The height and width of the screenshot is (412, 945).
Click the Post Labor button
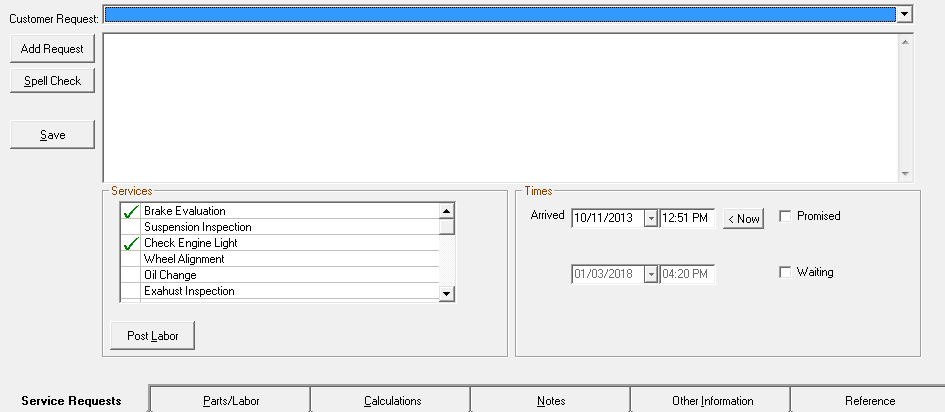[x=152, y=336]
